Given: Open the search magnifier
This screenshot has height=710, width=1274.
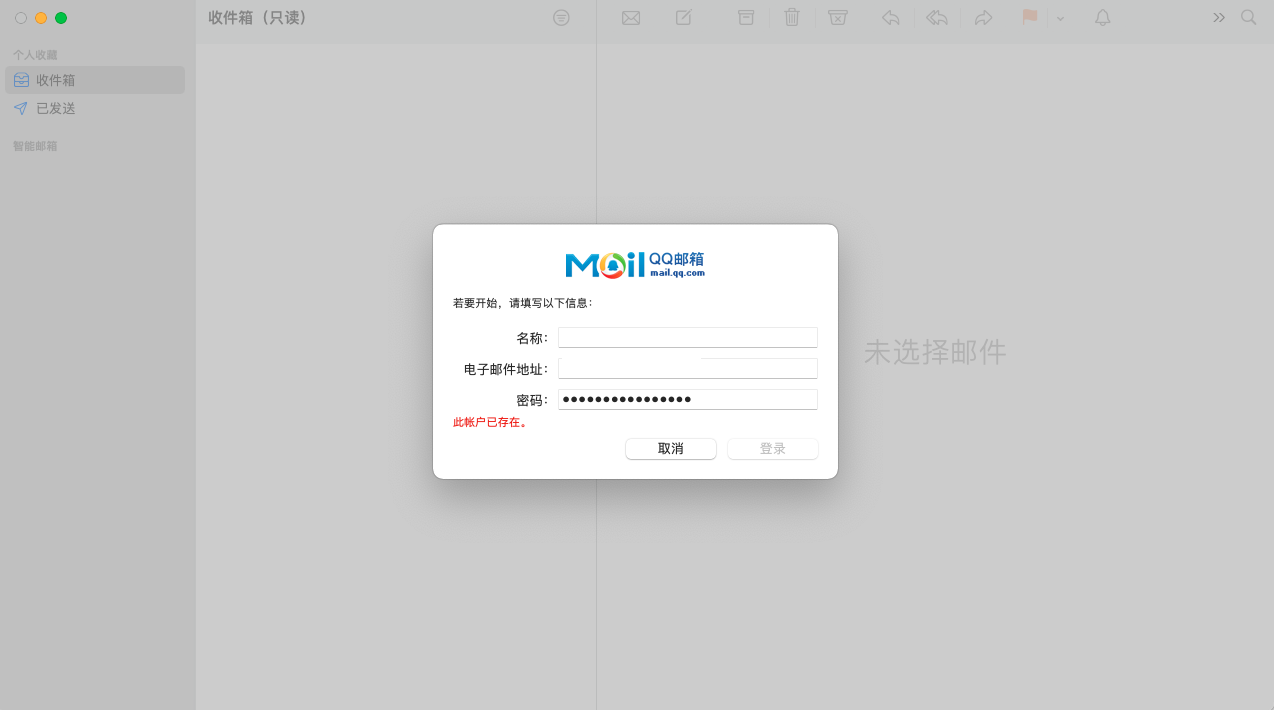Looking at the screenshot, I should pos(1248,18).
